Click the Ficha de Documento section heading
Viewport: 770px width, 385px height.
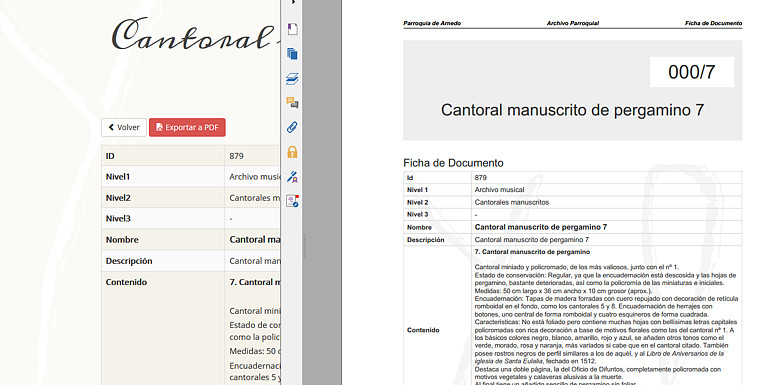point(453,163)
